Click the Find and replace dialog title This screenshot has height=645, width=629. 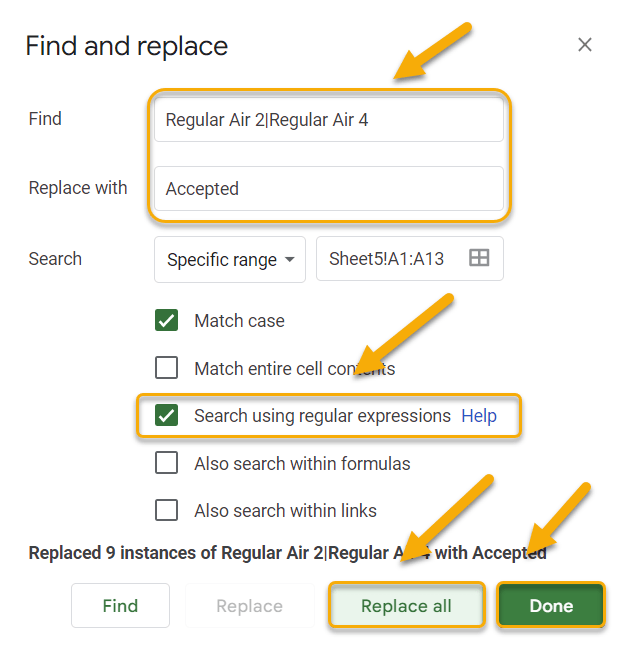pos(127,46)
